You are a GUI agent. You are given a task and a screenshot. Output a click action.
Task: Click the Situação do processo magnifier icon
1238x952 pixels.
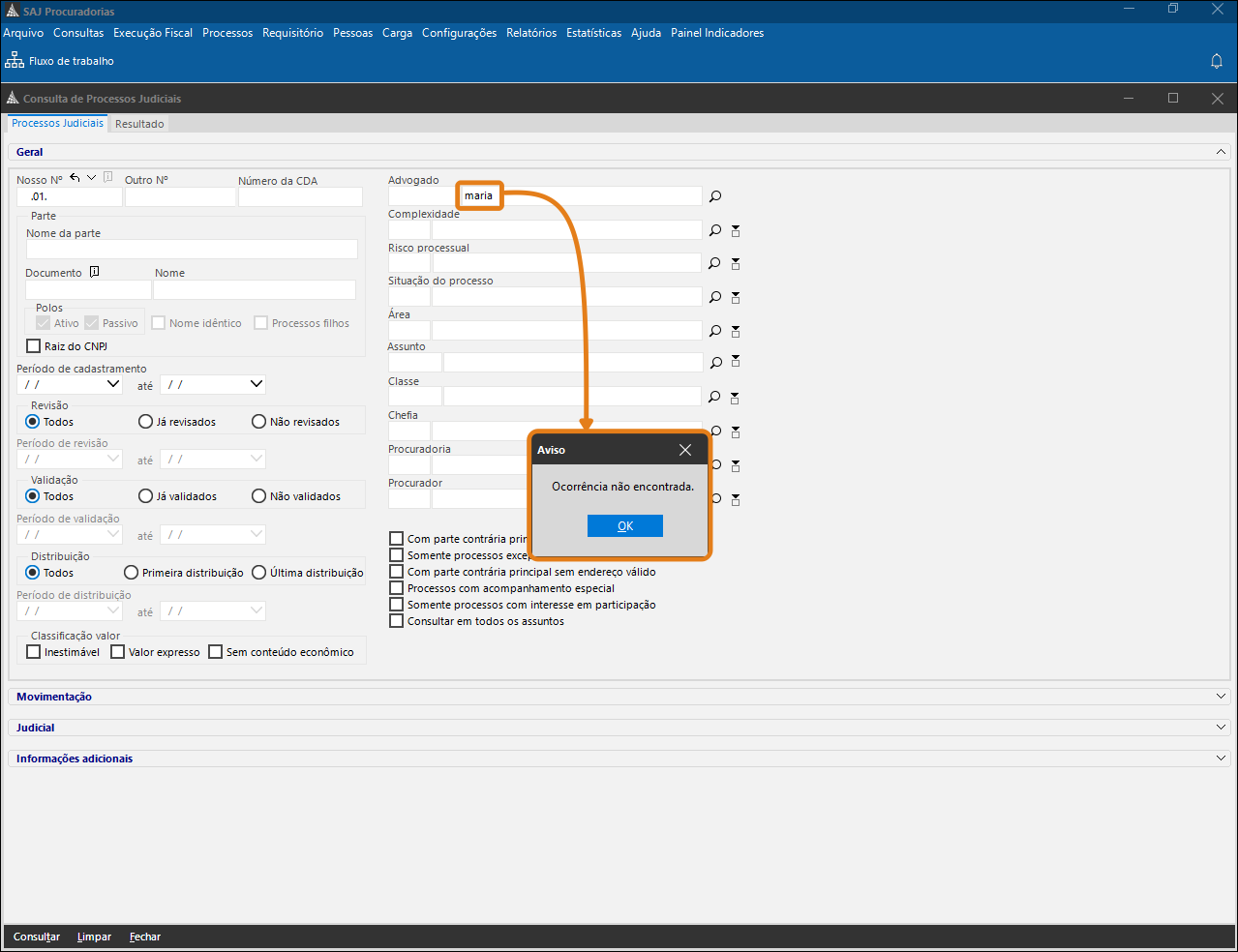click(715, 297)
